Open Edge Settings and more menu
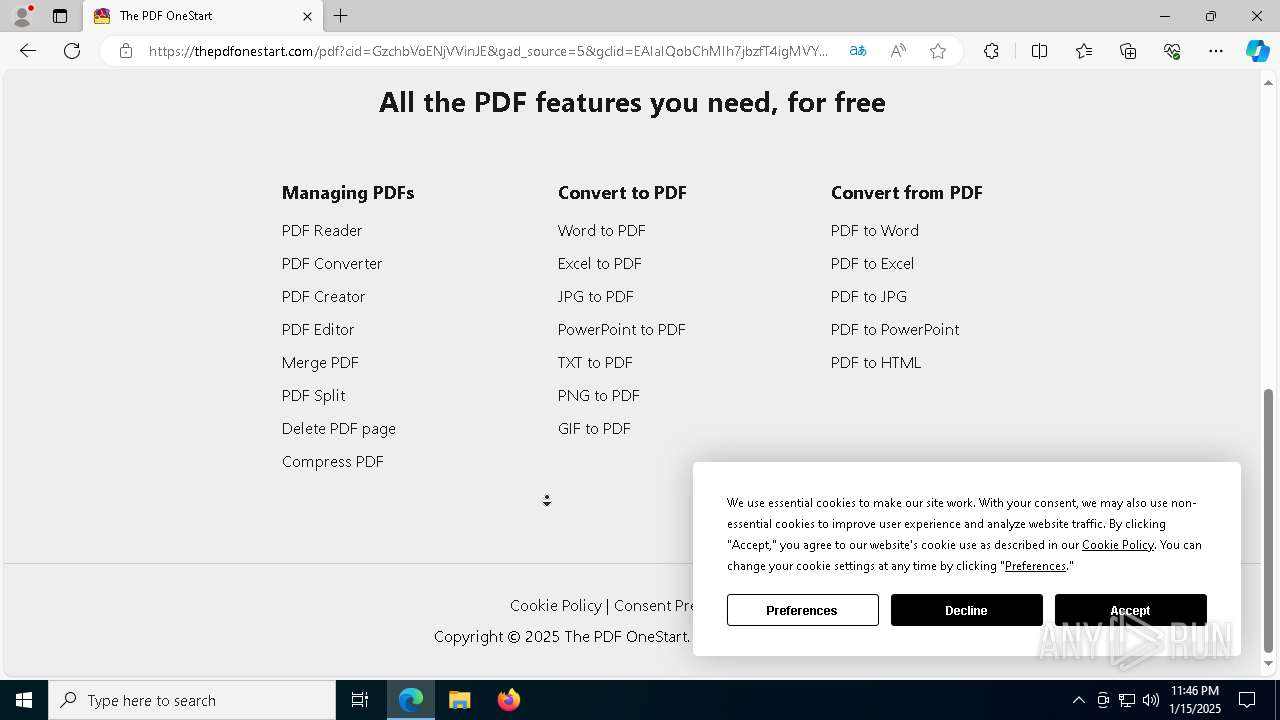Screen dimensions: 1280x720 [x=1216, y=51]
